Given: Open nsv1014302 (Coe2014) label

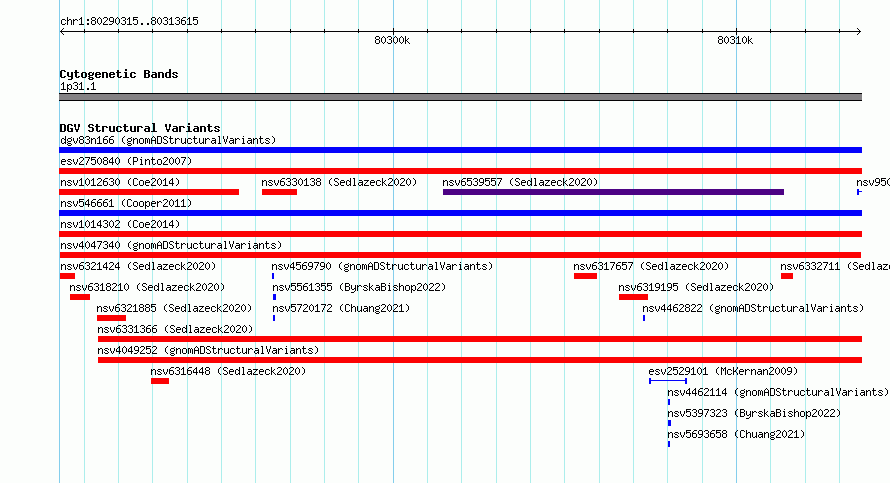Looking at the screenshot, I should 120,224.
